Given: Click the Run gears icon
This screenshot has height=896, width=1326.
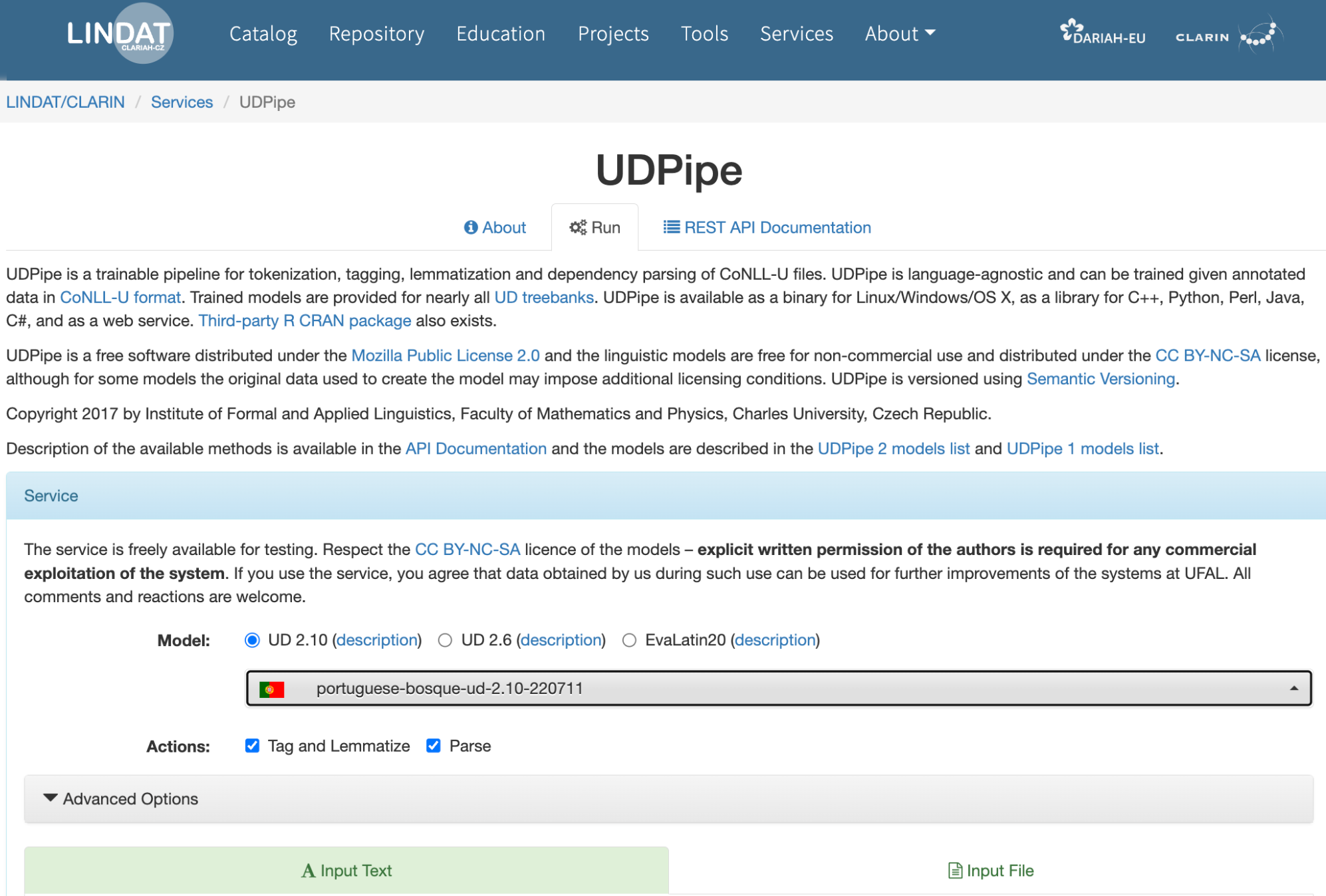Looking at the screenshot, I should click(577, 228).
